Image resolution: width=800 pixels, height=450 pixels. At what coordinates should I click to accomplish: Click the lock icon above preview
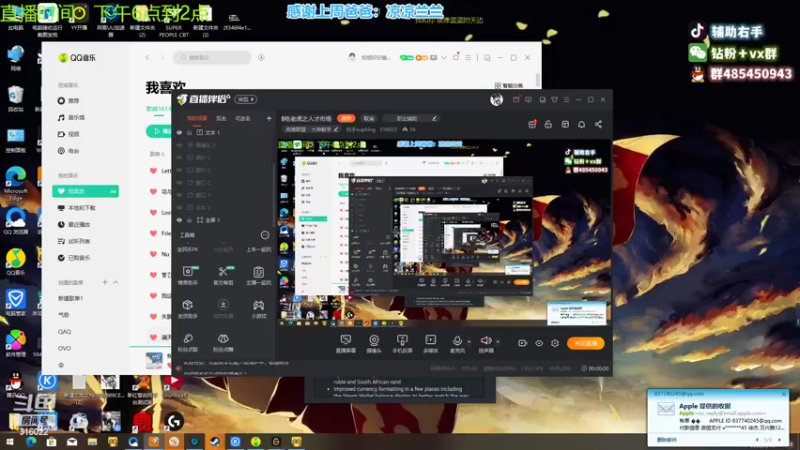[x=548, y=124]
